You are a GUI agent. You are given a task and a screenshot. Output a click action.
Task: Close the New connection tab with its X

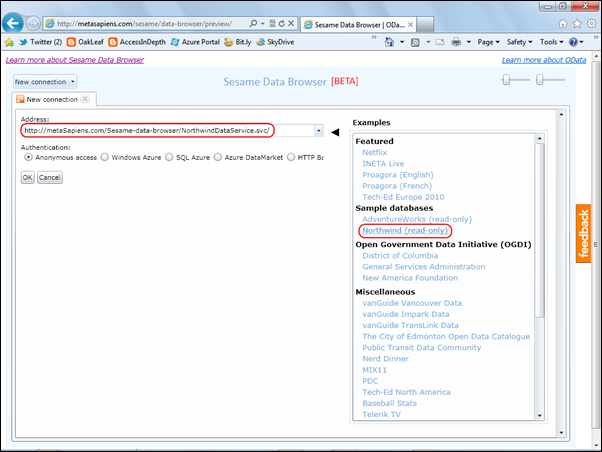[x=85, y=99]
